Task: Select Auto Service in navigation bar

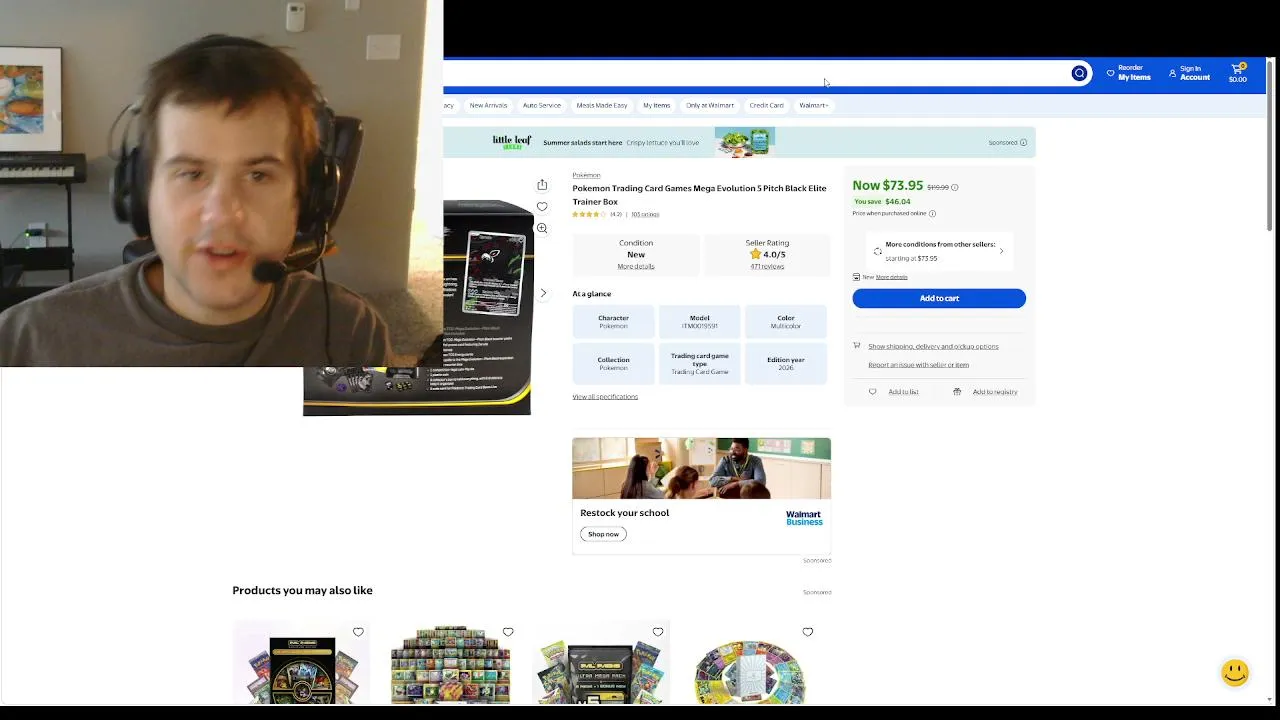Action: click(x=542, y=105)
